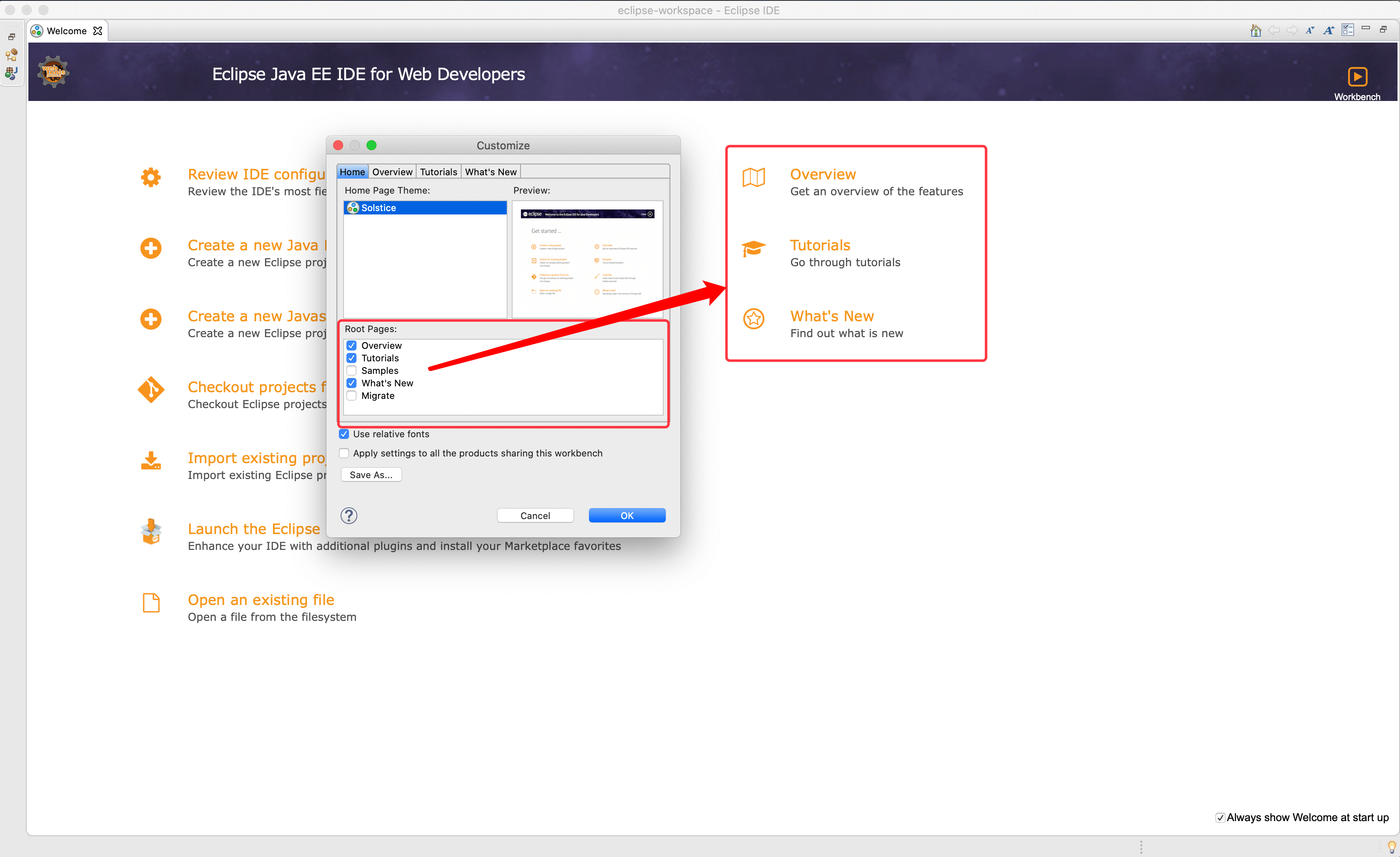This screenshot has height=857, width=1400.
Task: Enable the Samples root page checkbox
Action: click(352, 370)
